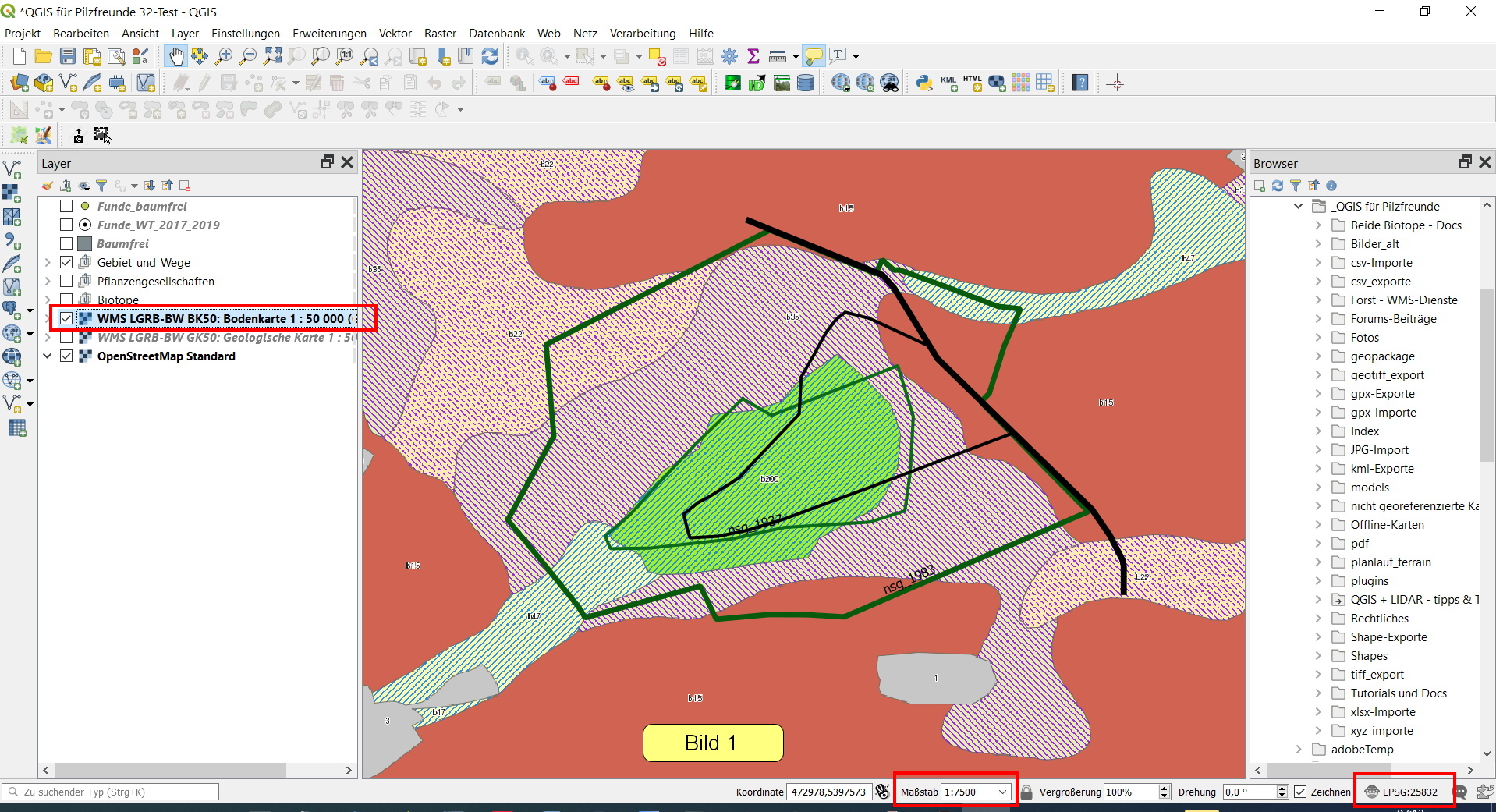Open statistical summary with Sigma icon

coord(753,56)
